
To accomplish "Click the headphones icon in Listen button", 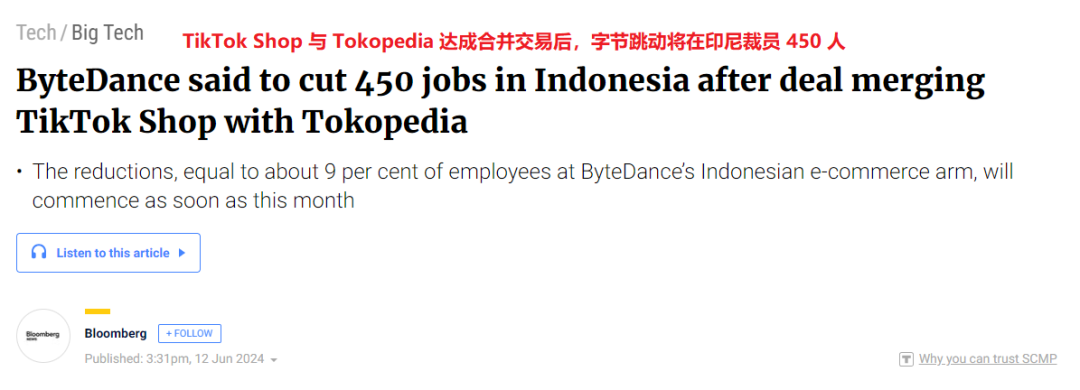I will coord(39,252).
